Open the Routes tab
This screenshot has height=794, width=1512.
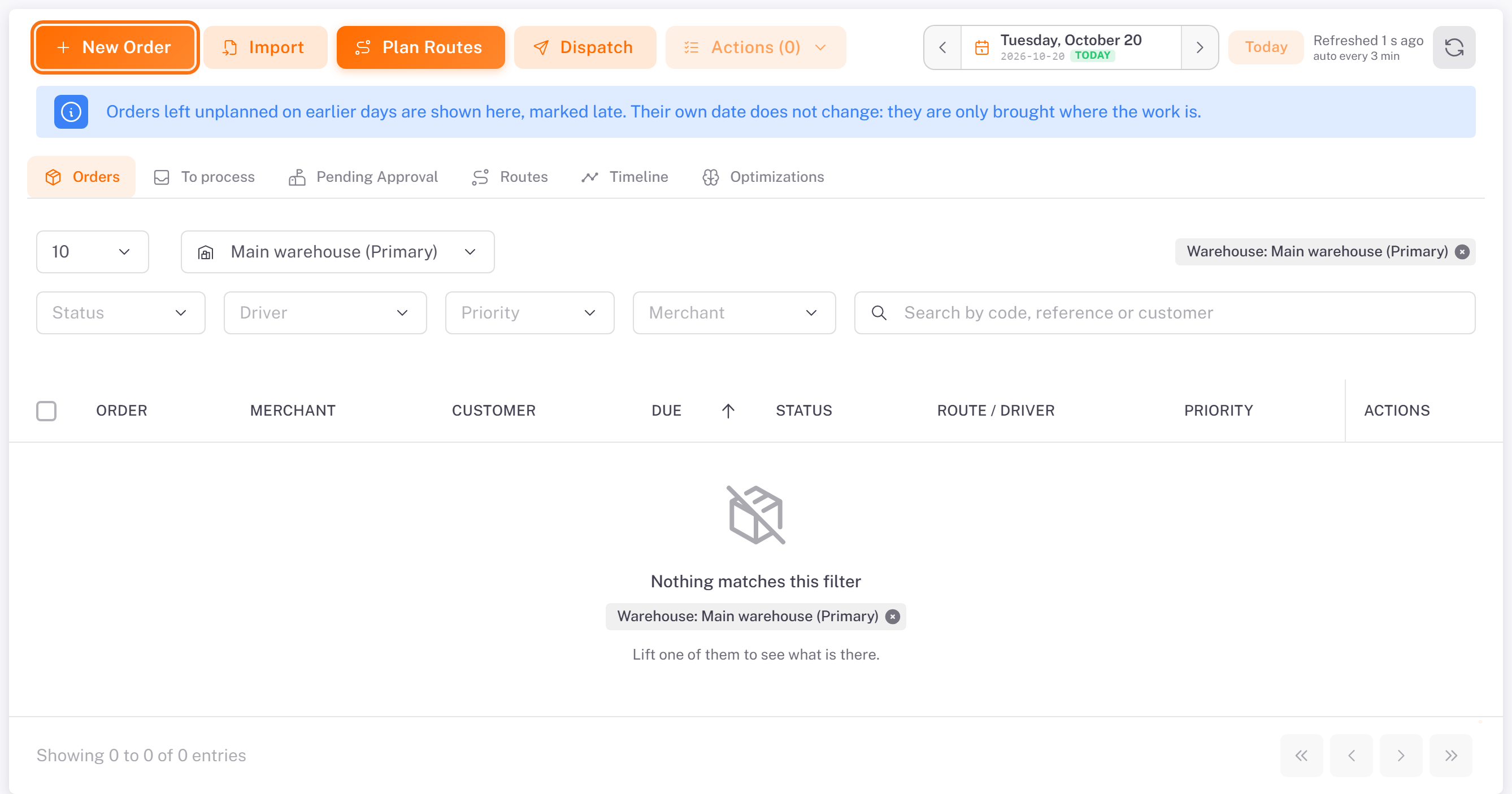point(510,177)
